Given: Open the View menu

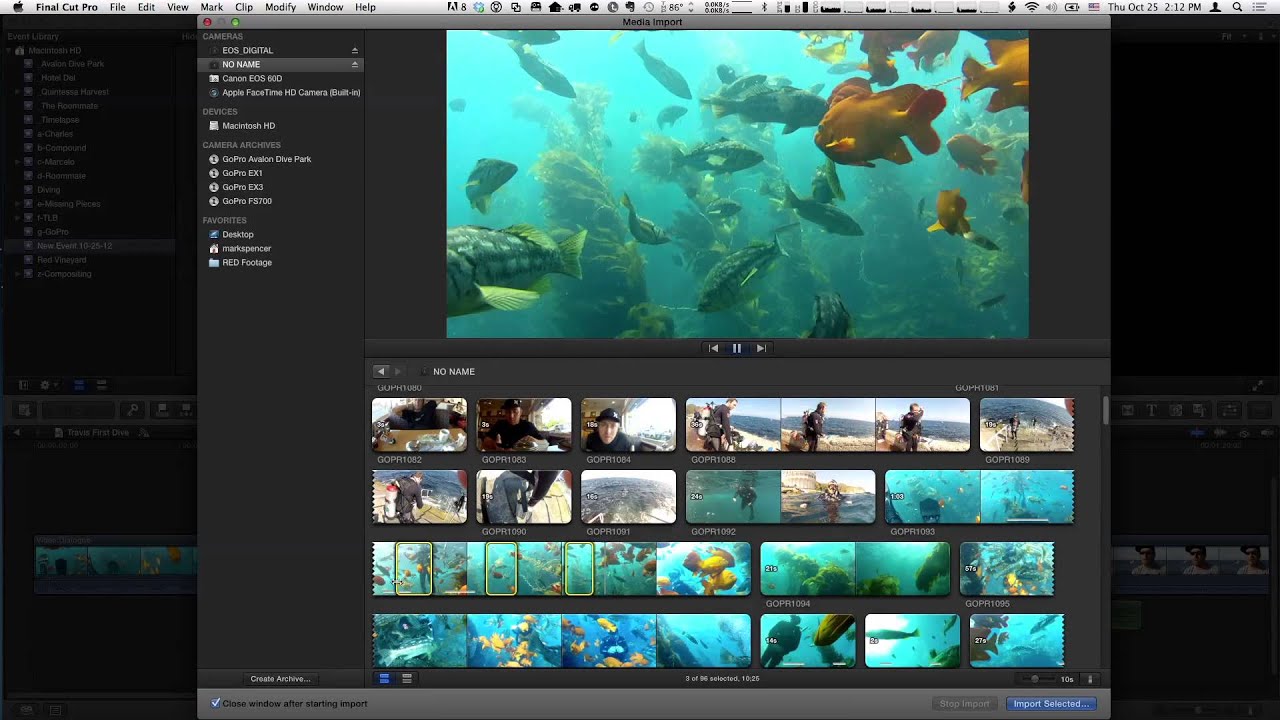Looking at the screenshot, I should pyautogui.click(x=178, y=7).
